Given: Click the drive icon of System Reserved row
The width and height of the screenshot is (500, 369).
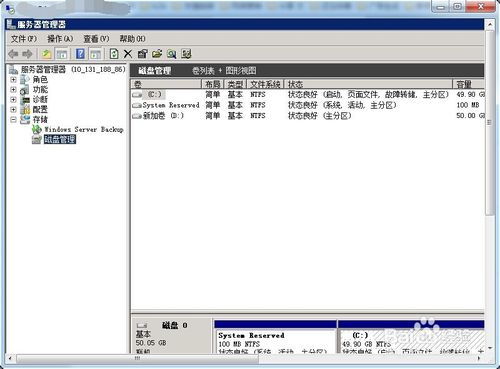Looking at the screenshot, I should (x=137, y=105).
